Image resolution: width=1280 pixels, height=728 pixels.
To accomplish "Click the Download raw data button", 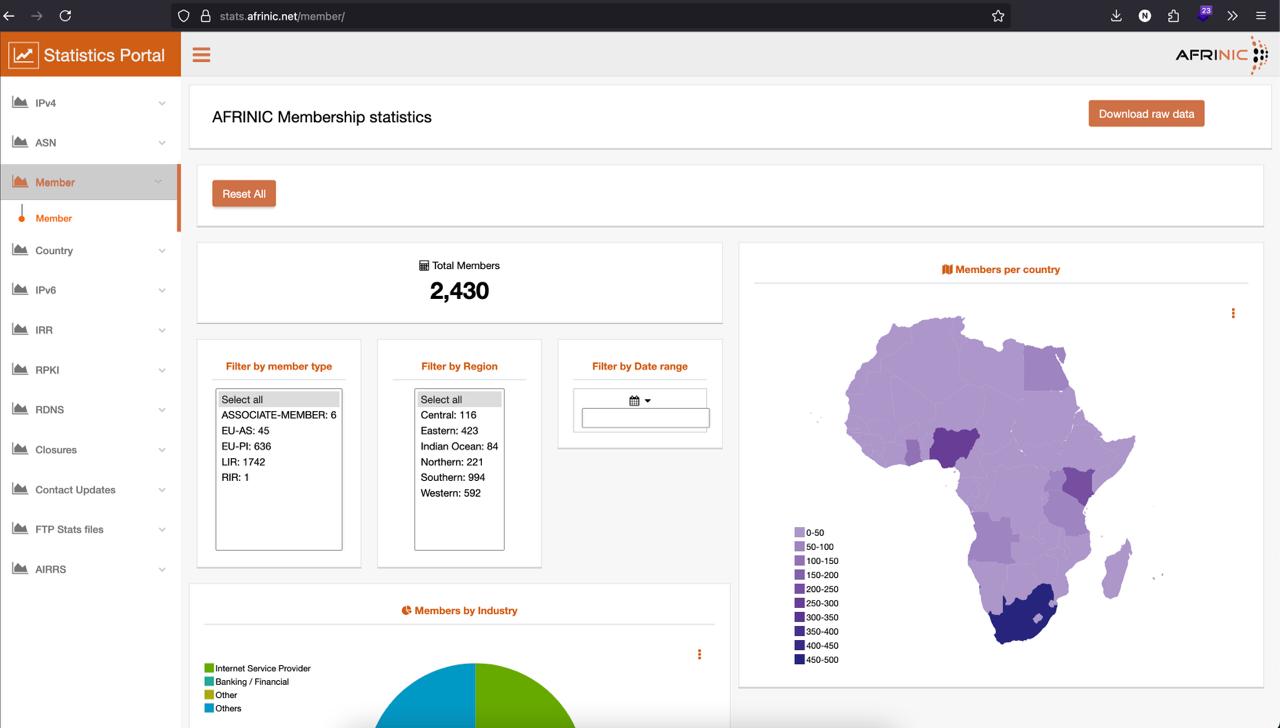I will (1146, 114).
